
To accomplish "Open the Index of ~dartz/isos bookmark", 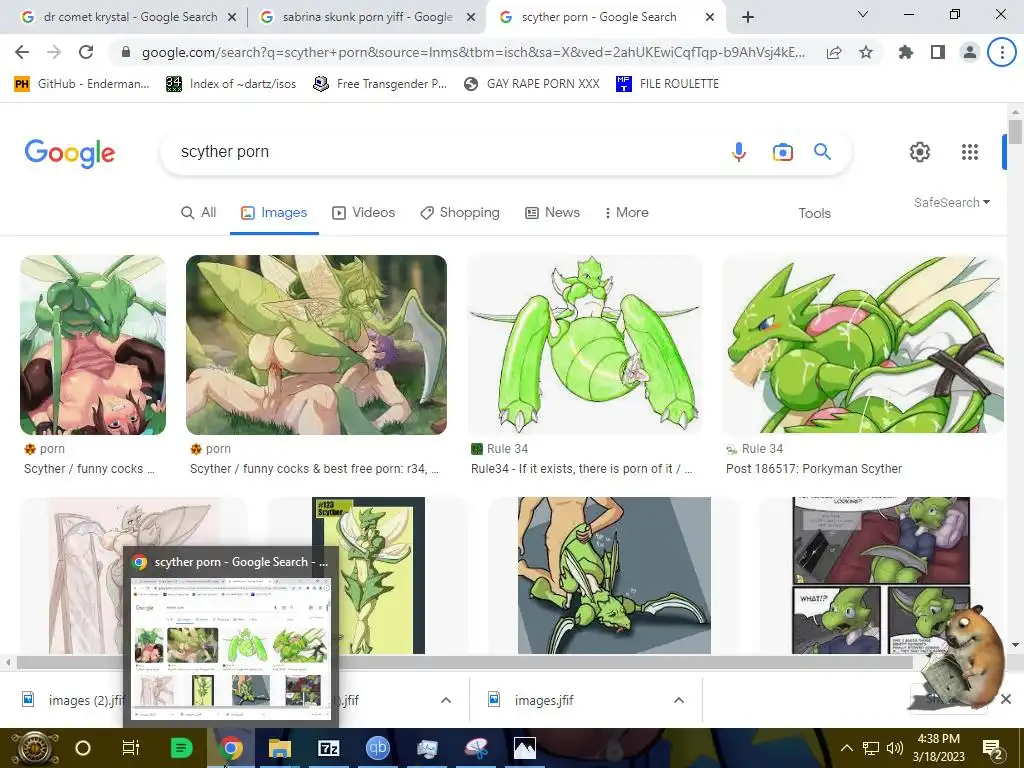I will 231,84.
